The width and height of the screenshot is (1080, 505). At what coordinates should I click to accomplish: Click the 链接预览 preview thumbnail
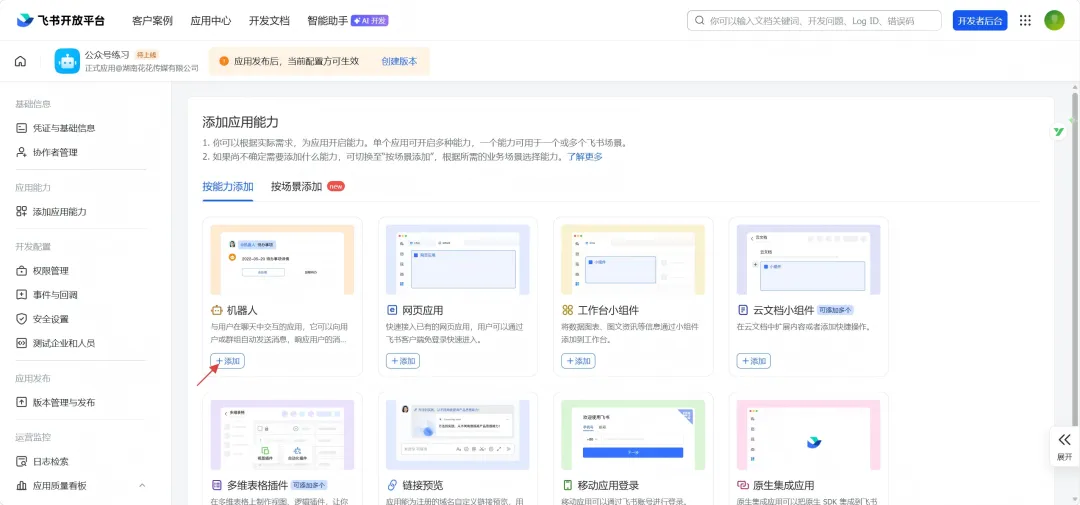click(458, 435)
